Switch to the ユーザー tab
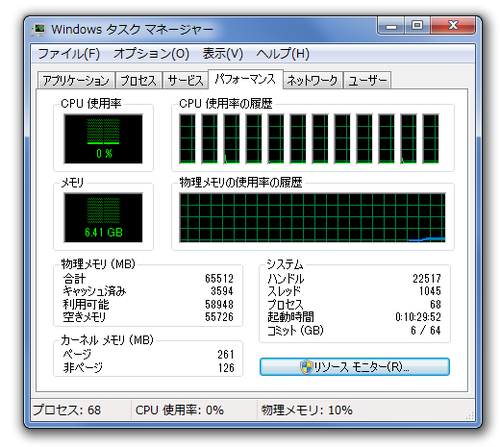500x447 pixels. (367, 80)
